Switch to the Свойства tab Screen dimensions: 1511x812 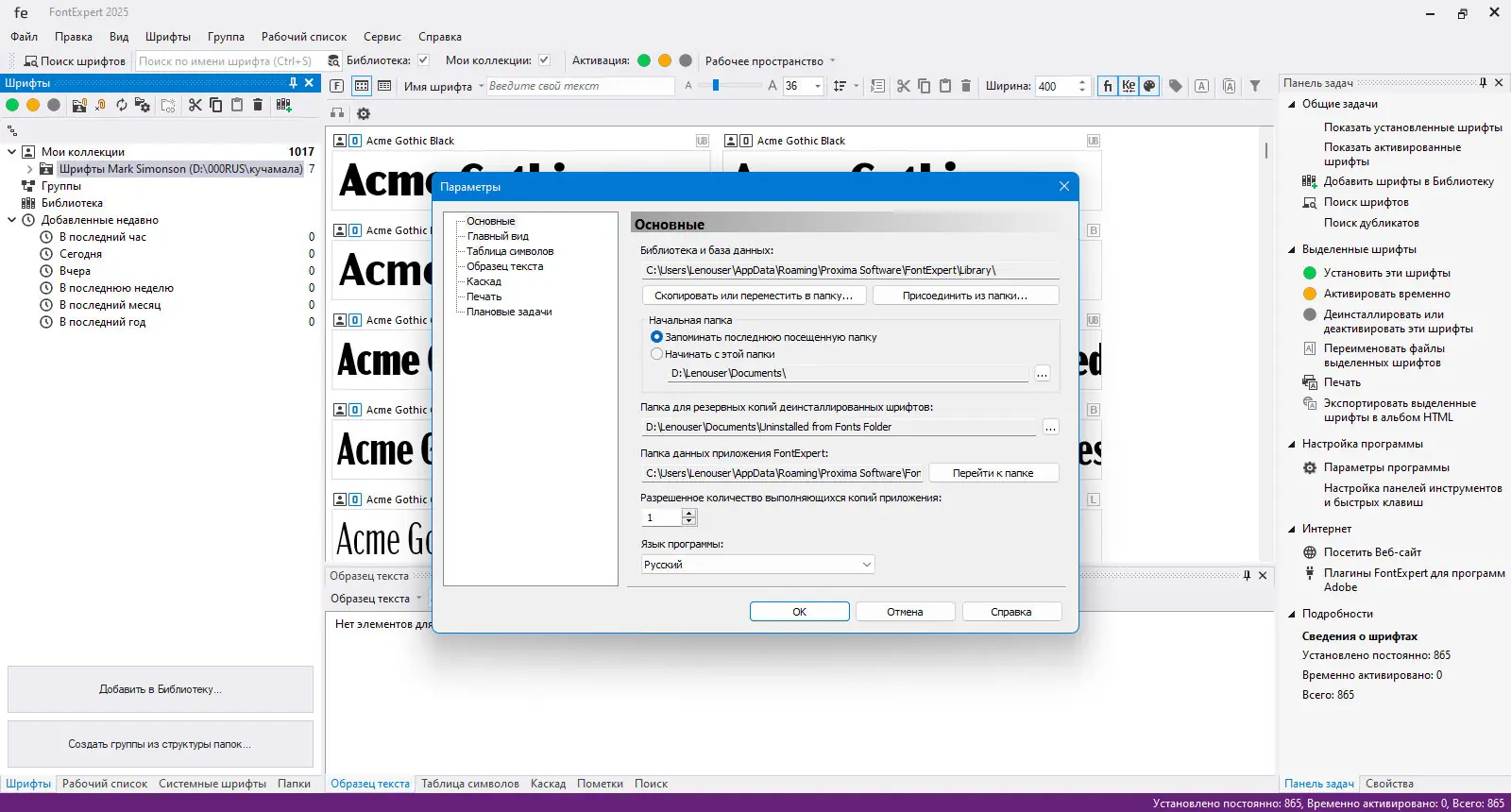click(x=1389, y=784)
